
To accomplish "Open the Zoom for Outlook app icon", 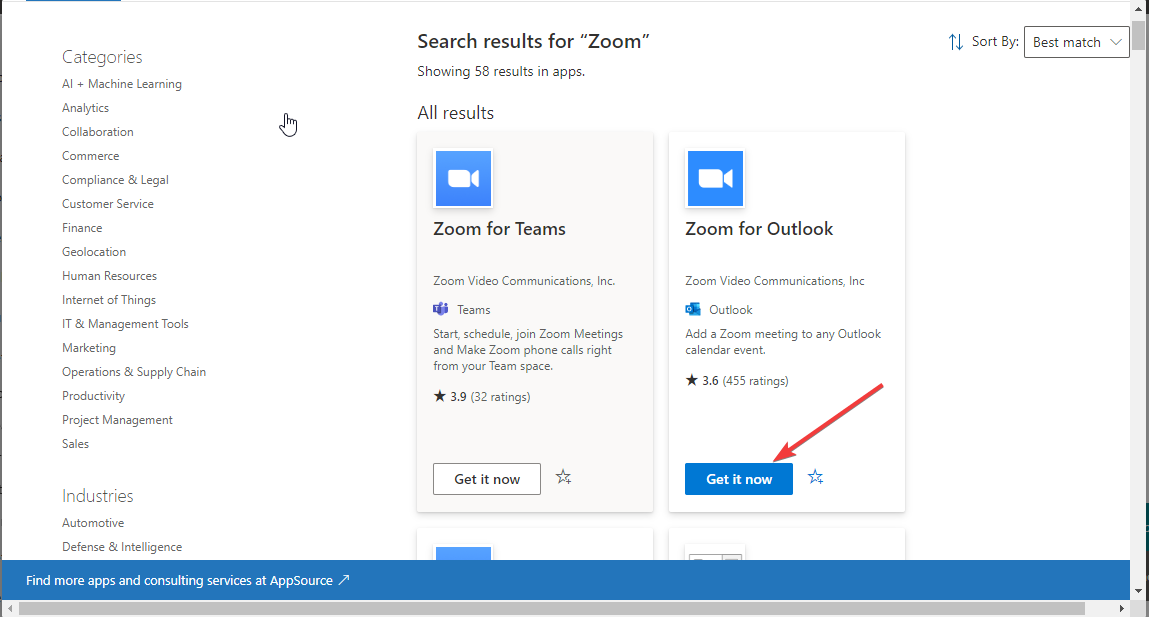I will tap(715, 178).
